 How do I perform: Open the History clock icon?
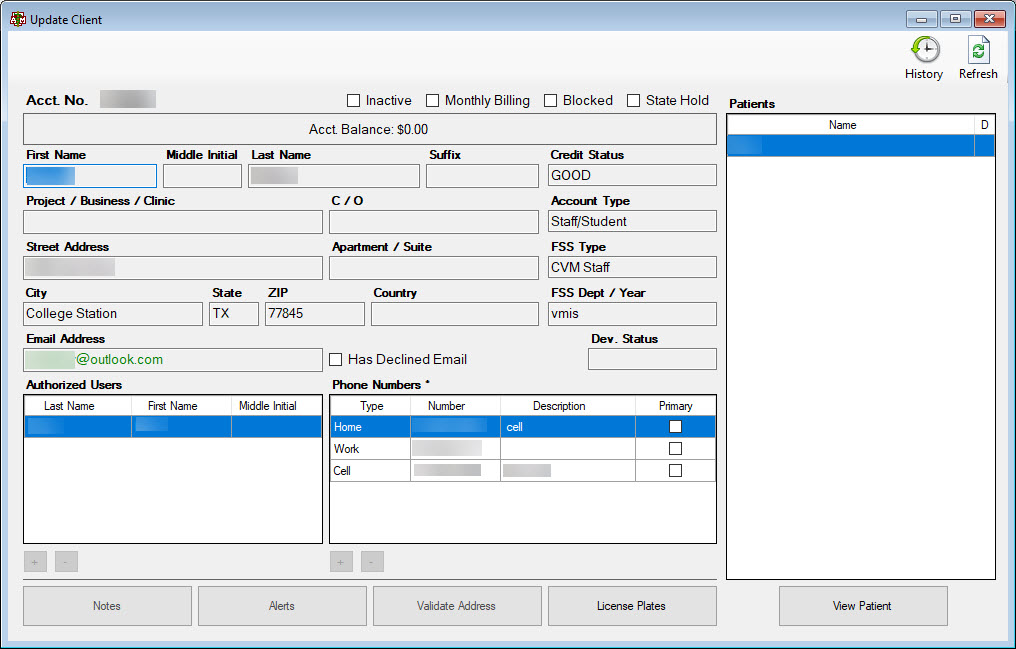[x=925, y=50]
